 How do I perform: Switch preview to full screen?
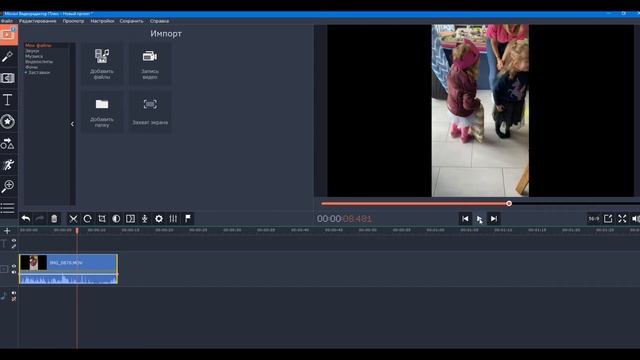point(622,219)
